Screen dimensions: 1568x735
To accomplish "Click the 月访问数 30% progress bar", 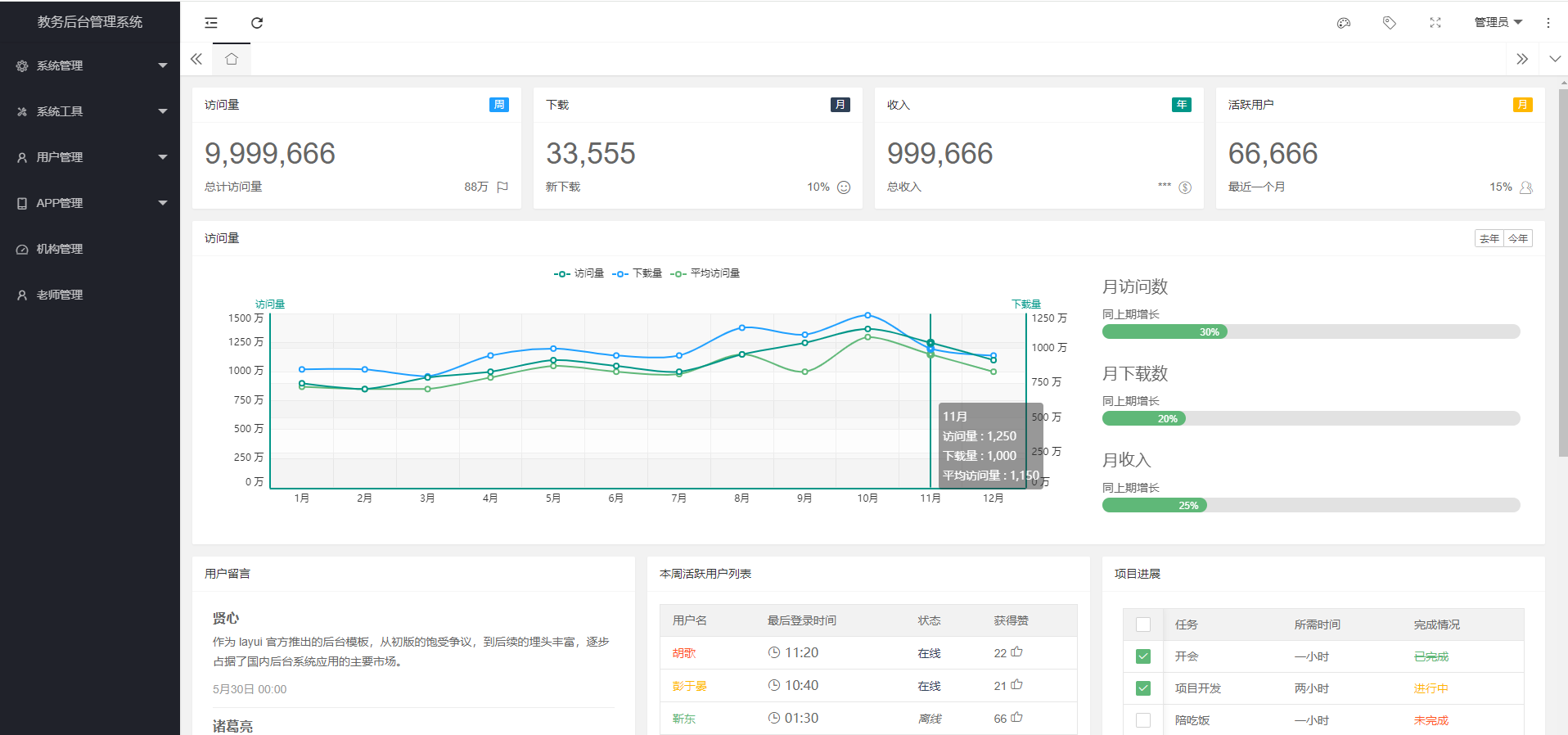I will (x=1311, y=331).
